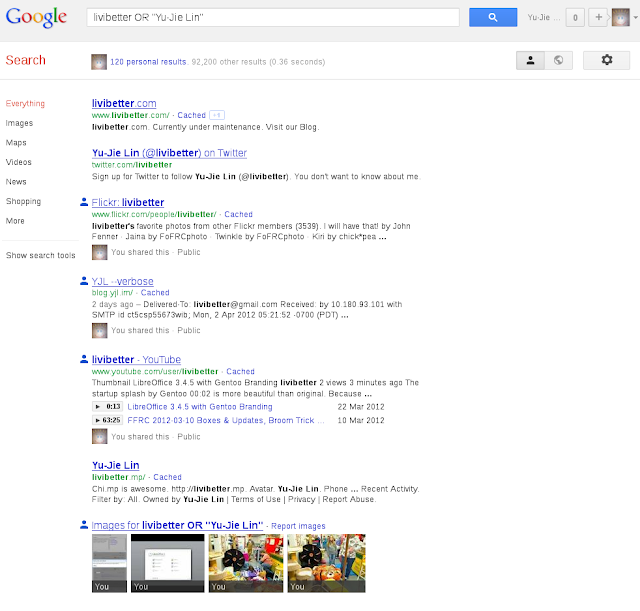This screenshot has width=640, height=611.
Task: Open Cached link for YouTube result
Action: [x=240, y=372]
